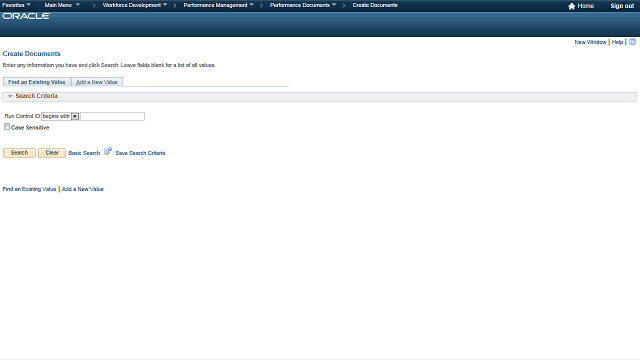This screenshot has height=360, width=640.
Task: Open the Basic Search link
Action: tap(84, 153)
